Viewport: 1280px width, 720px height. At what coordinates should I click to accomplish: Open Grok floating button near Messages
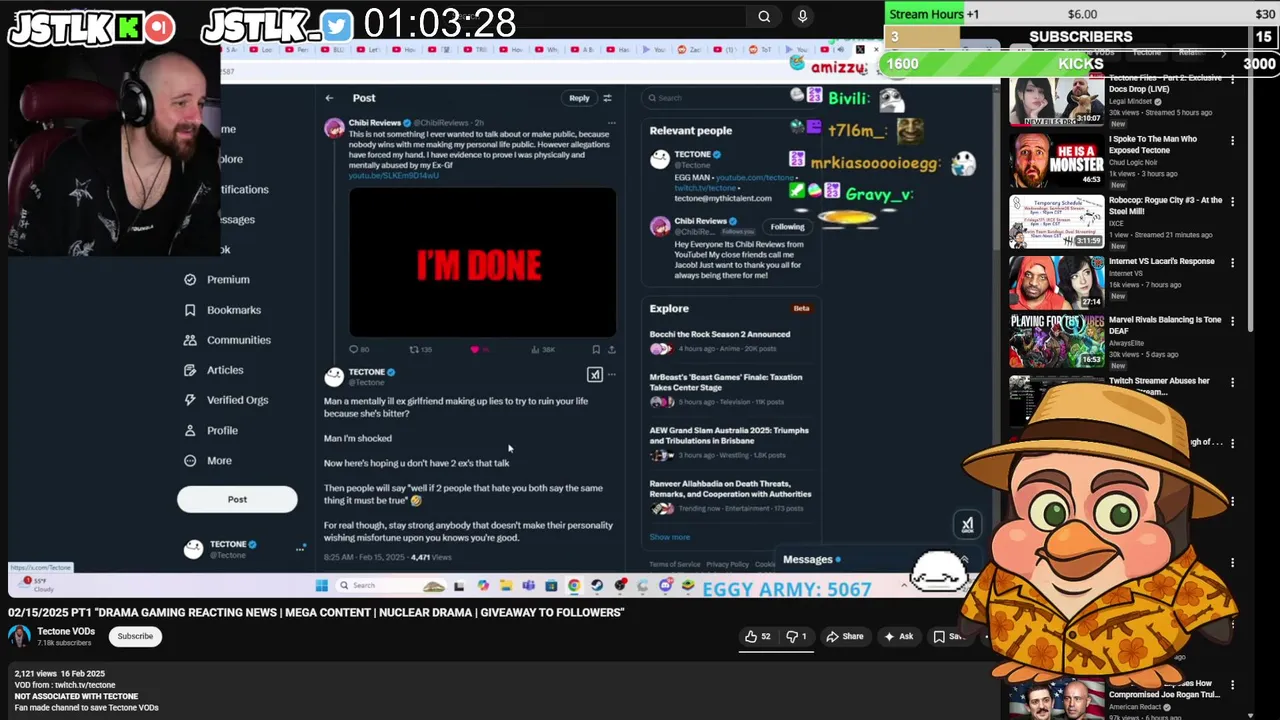pyautogui.click(x=967, y=525)
